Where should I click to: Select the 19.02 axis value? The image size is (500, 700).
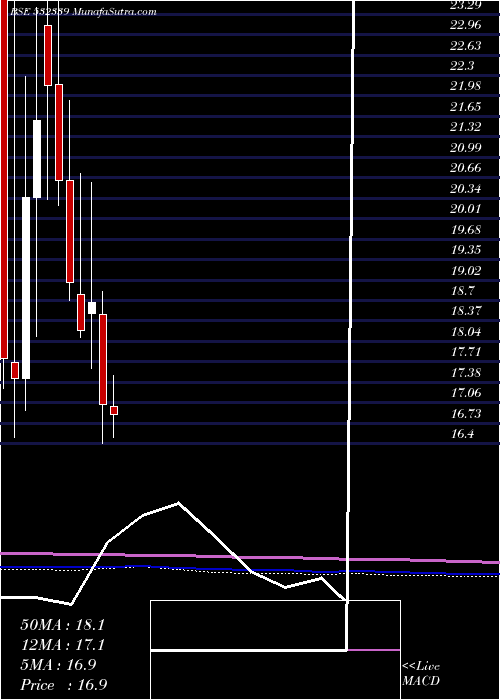pos(466,271)
